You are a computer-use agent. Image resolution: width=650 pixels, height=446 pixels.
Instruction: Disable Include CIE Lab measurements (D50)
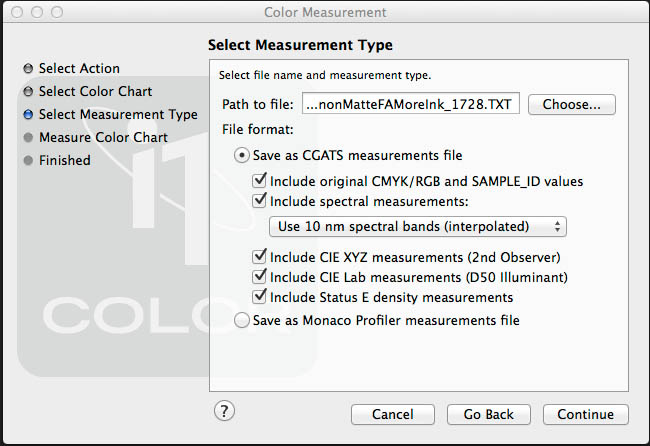click(x=261, y=277)
